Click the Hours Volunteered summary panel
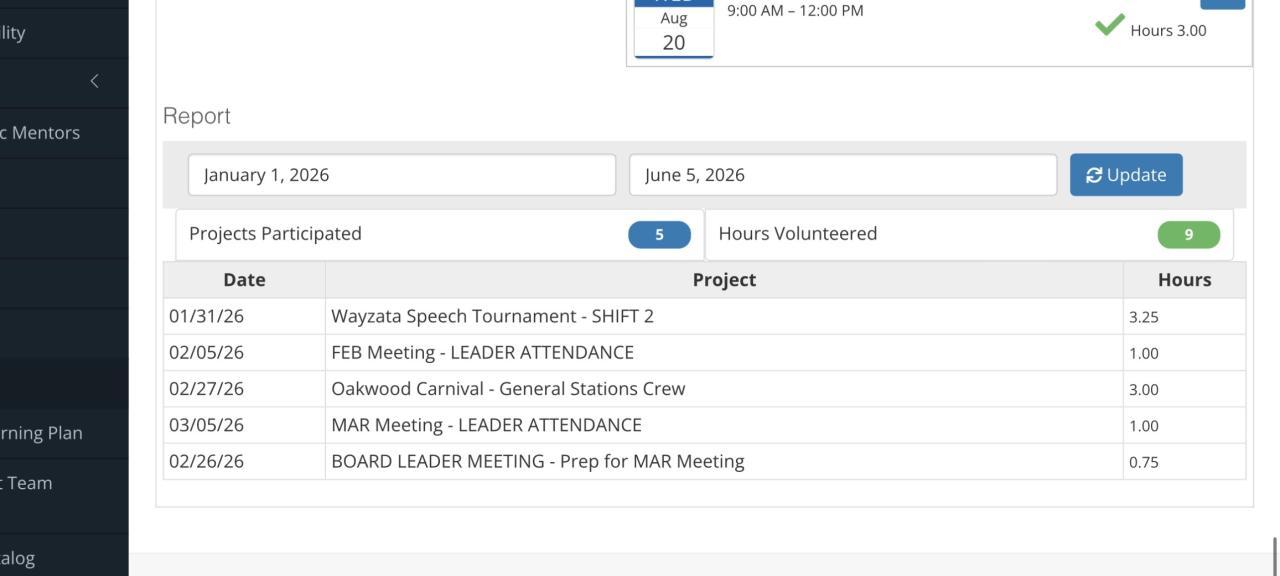 [930, 234]
